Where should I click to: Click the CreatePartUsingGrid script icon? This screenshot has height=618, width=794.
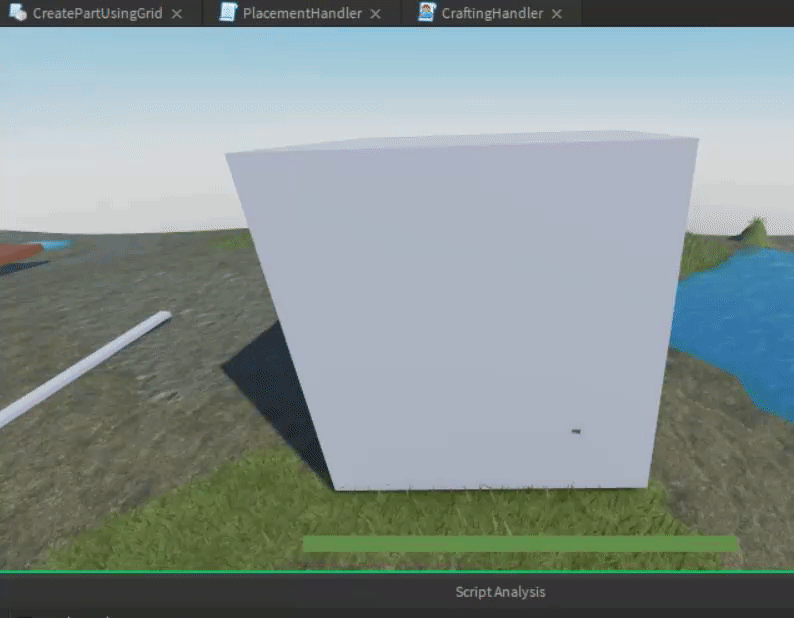click(x=18, y=12)
